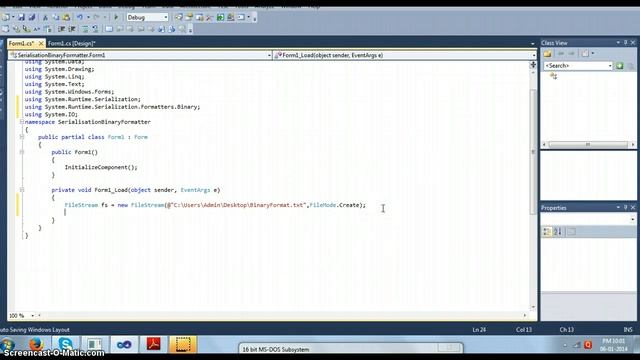
Task: Click the 'using System.IO;' line
Action: (51, 115)
